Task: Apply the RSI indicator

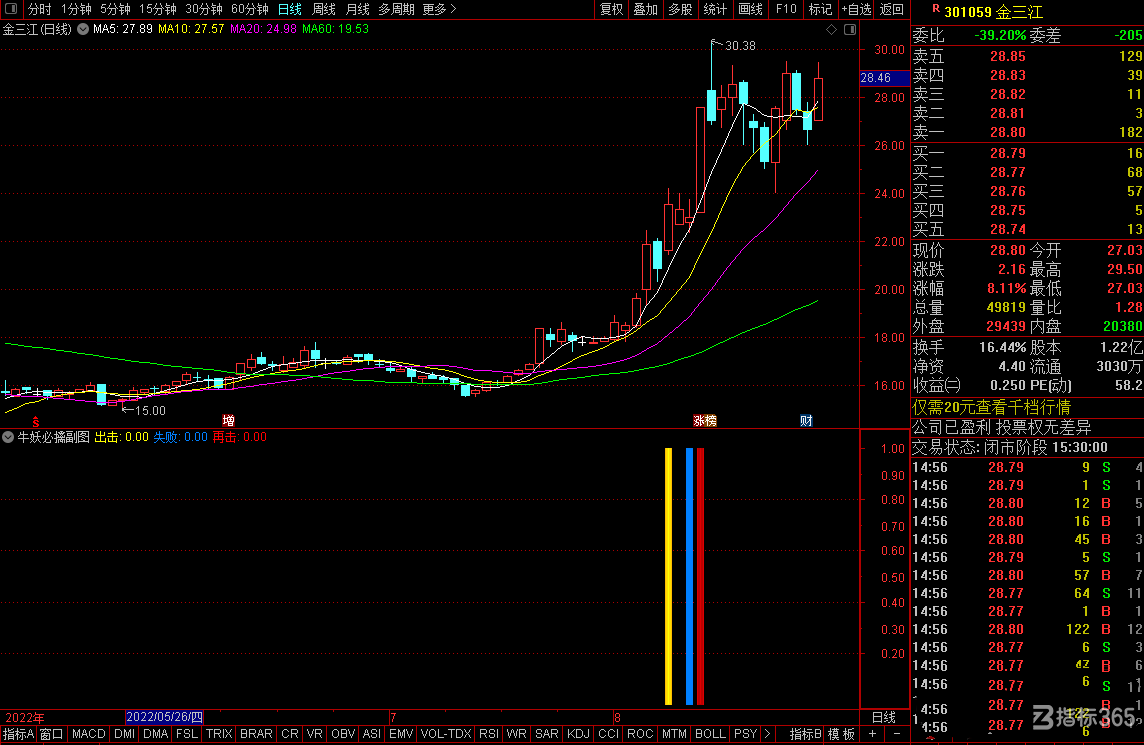Action: pyautogui.click(x=489, y=734)
